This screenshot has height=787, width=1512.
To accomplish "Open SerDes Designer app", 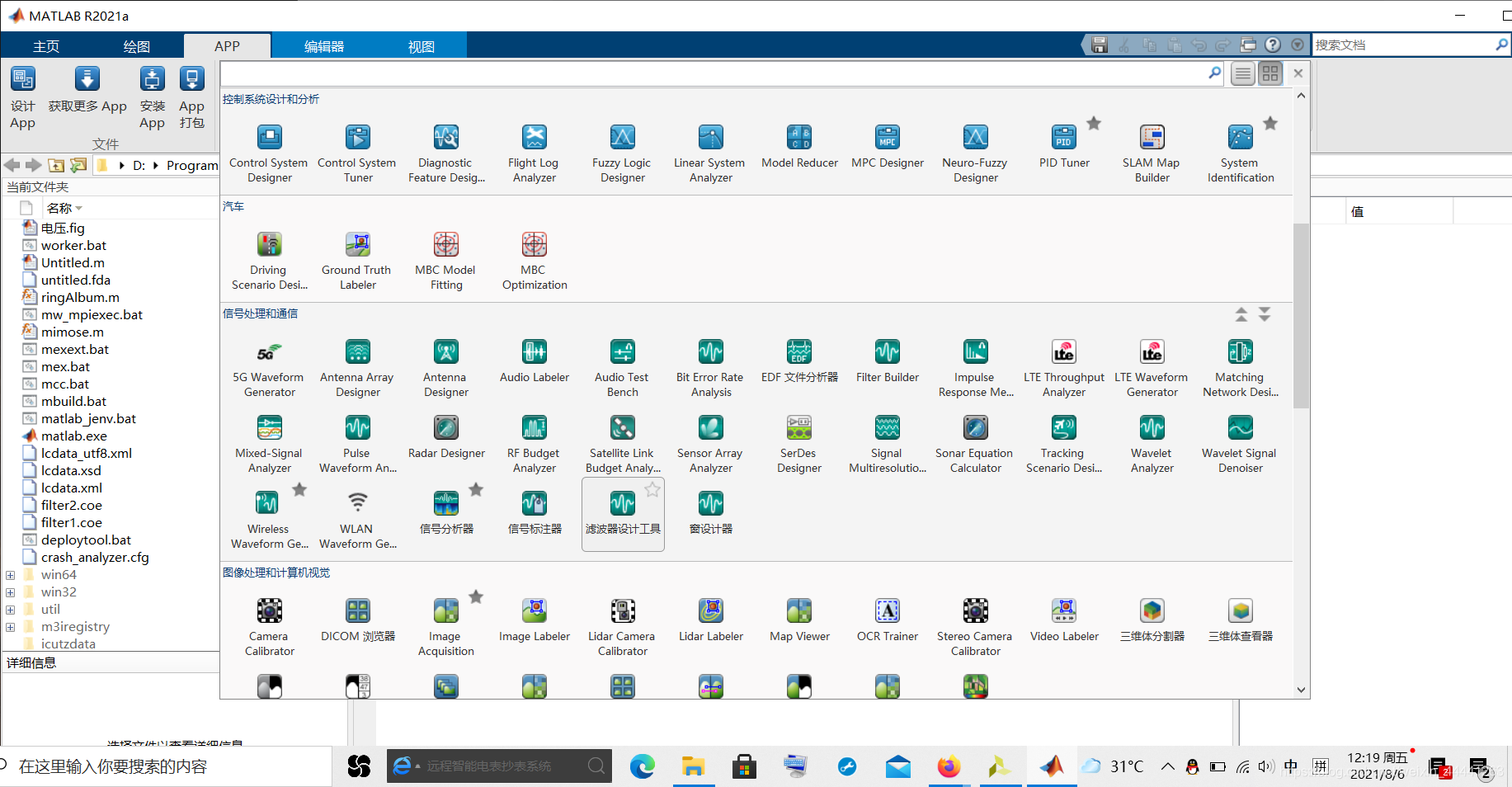I will coord(798,444).
